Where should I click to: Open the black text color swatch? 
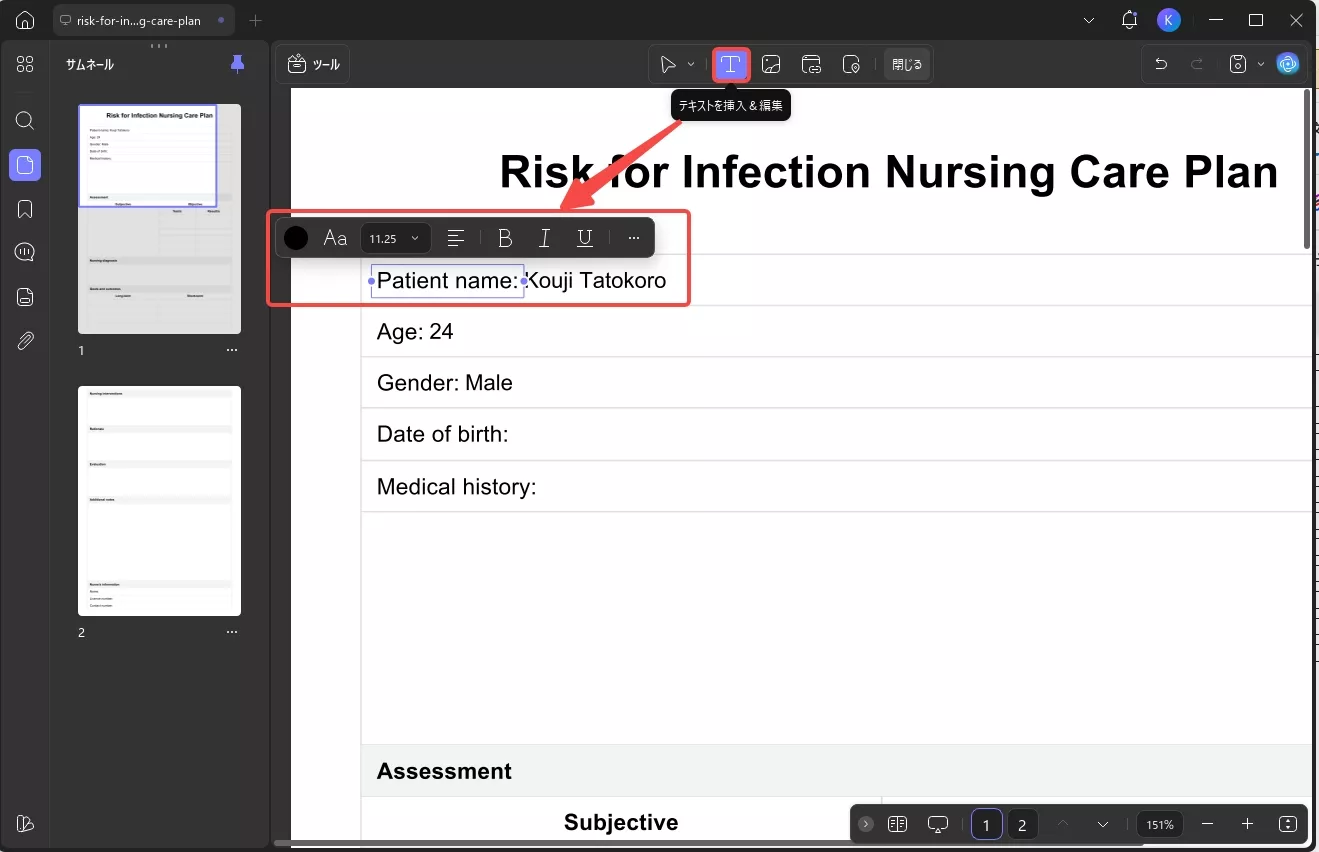click(x=296, y=238)
